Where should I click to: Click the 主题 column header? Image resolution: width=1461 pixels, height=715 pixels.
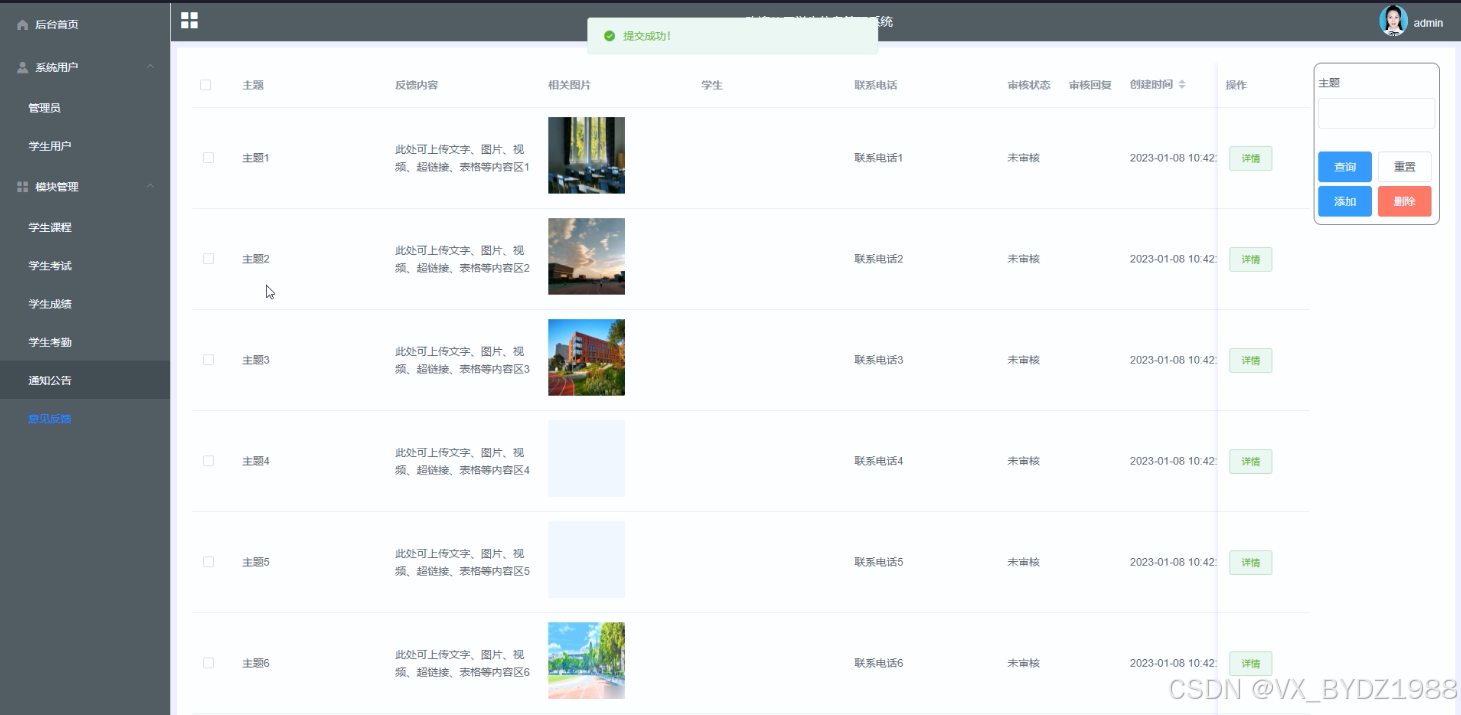(253, 85)
